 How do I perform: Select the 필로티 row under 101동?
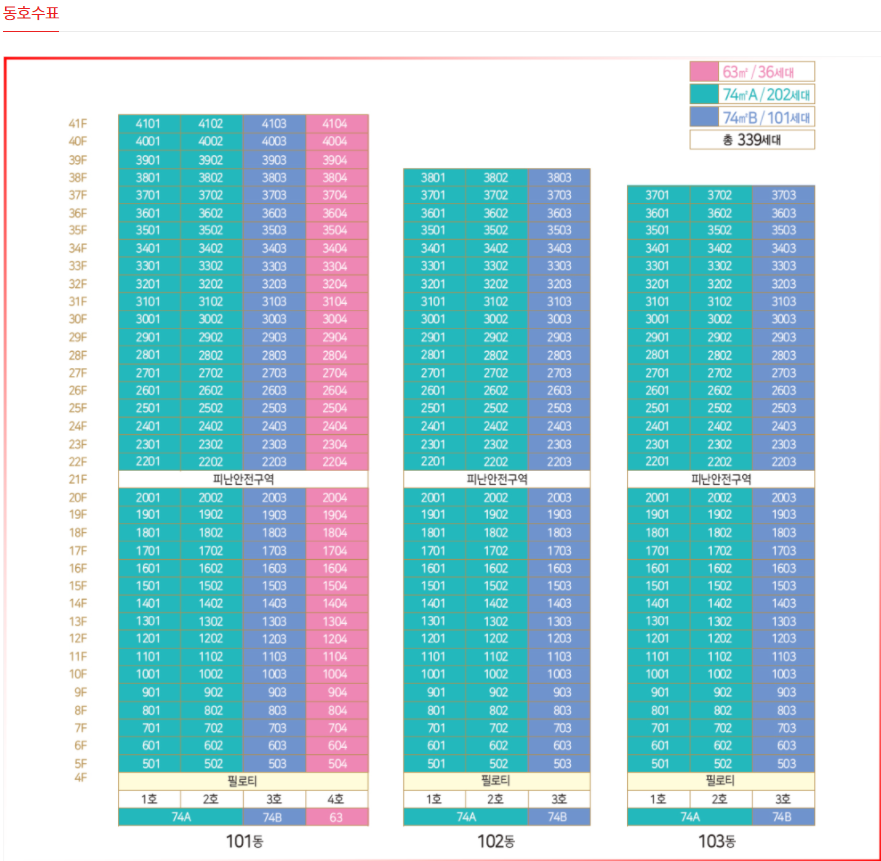point(243,781)
